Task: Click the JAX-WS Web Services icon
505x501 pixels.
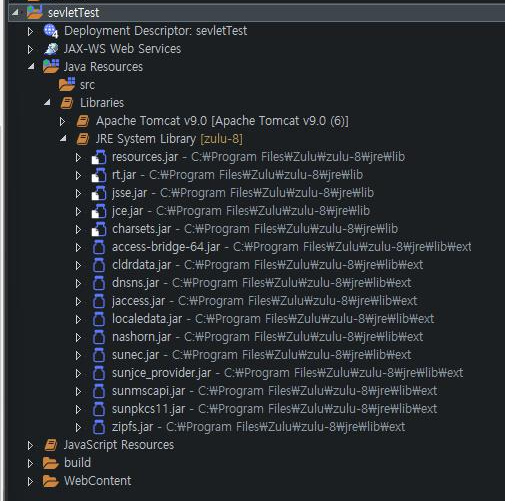Action: click(51, 49)
